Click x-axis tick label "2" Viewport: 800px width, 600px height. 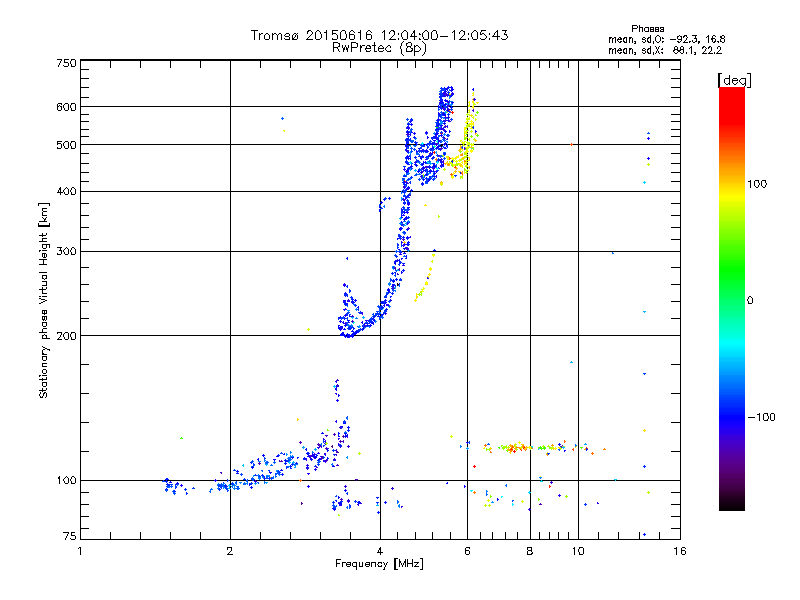230,551
